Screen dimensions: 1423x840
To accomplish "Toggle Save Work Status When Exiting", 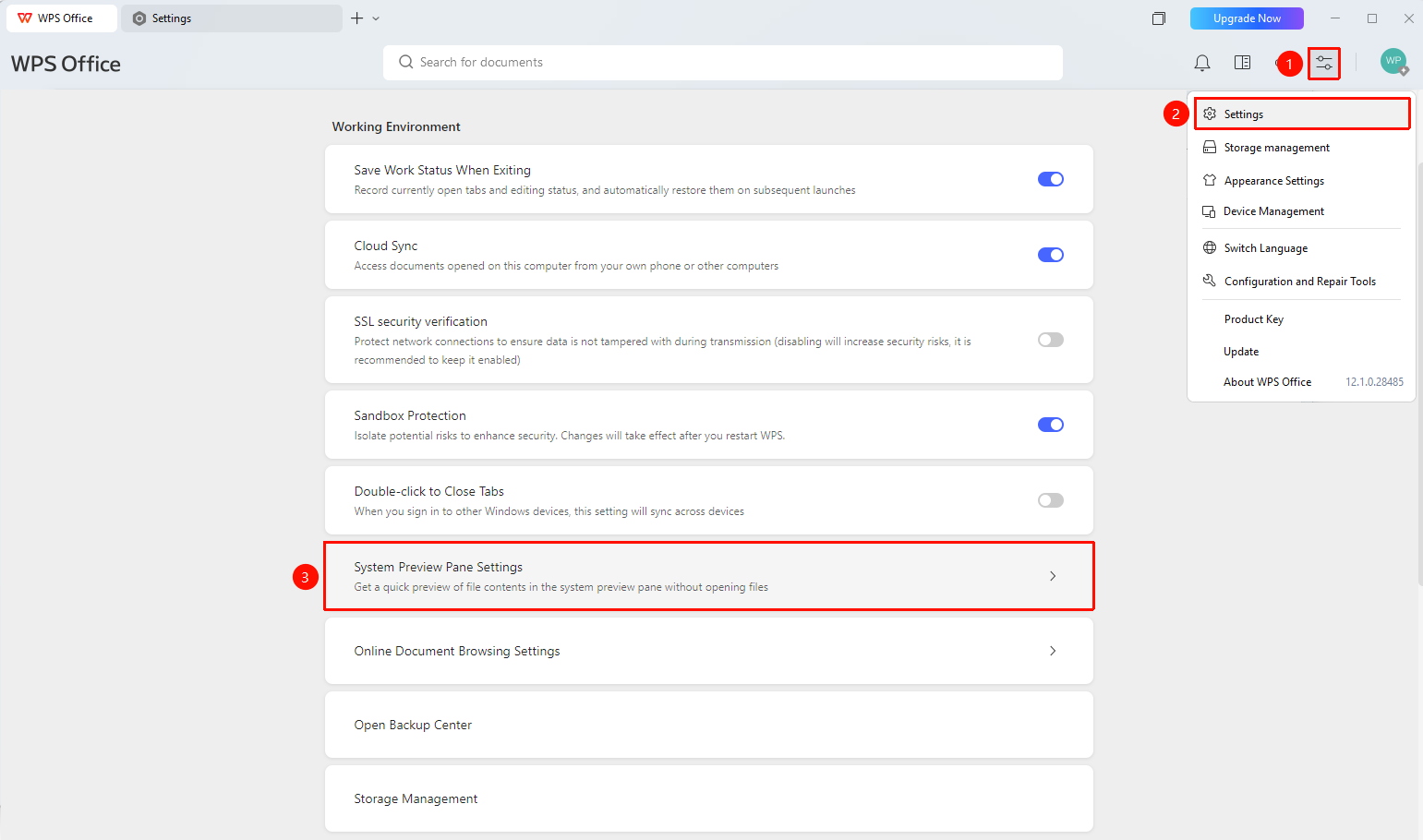I will point(1051,179).
